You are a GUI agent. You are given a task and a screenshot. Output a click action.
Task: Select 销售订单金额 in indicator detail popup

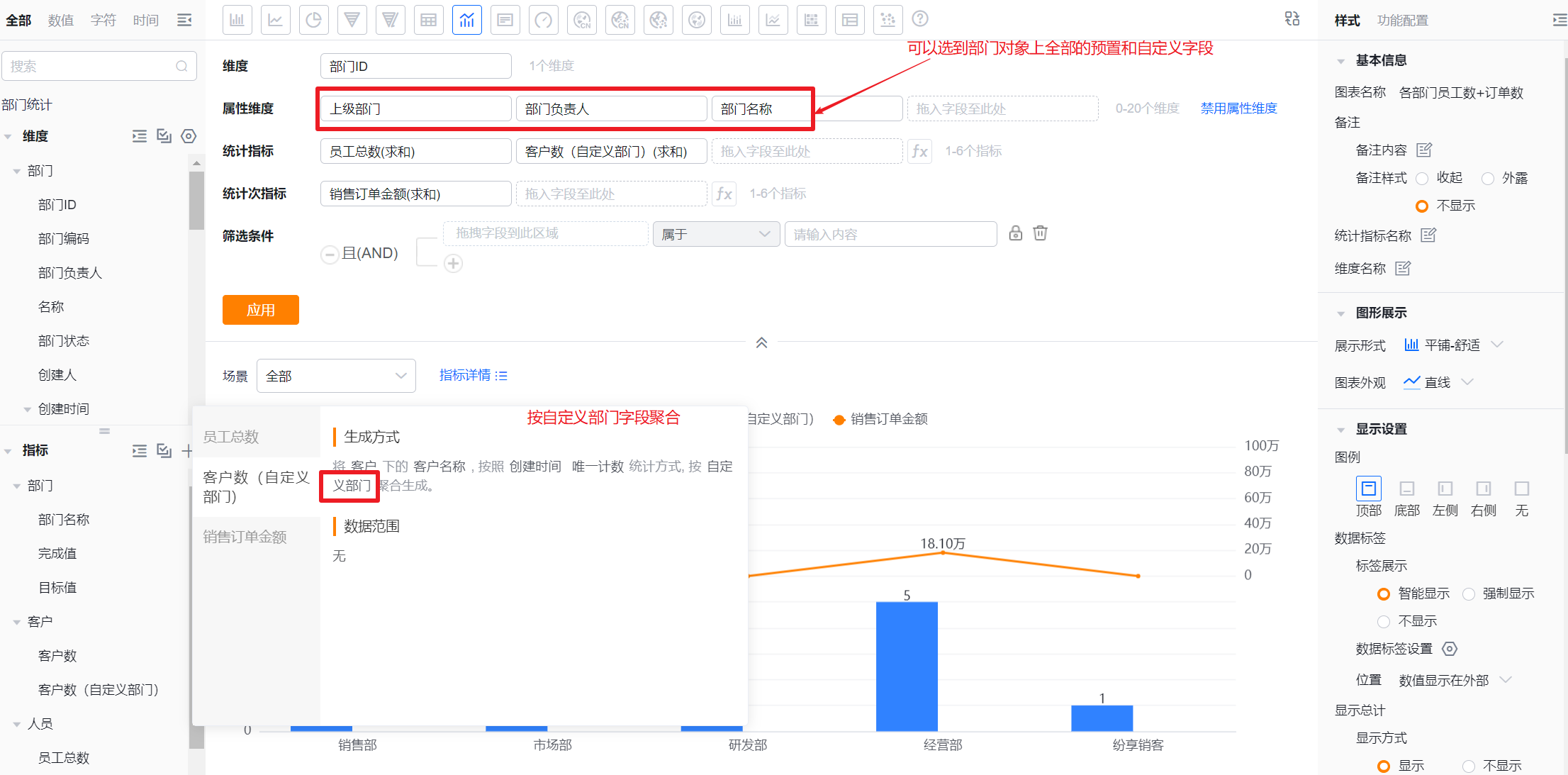pyautogui.click(x=256, y=537)
